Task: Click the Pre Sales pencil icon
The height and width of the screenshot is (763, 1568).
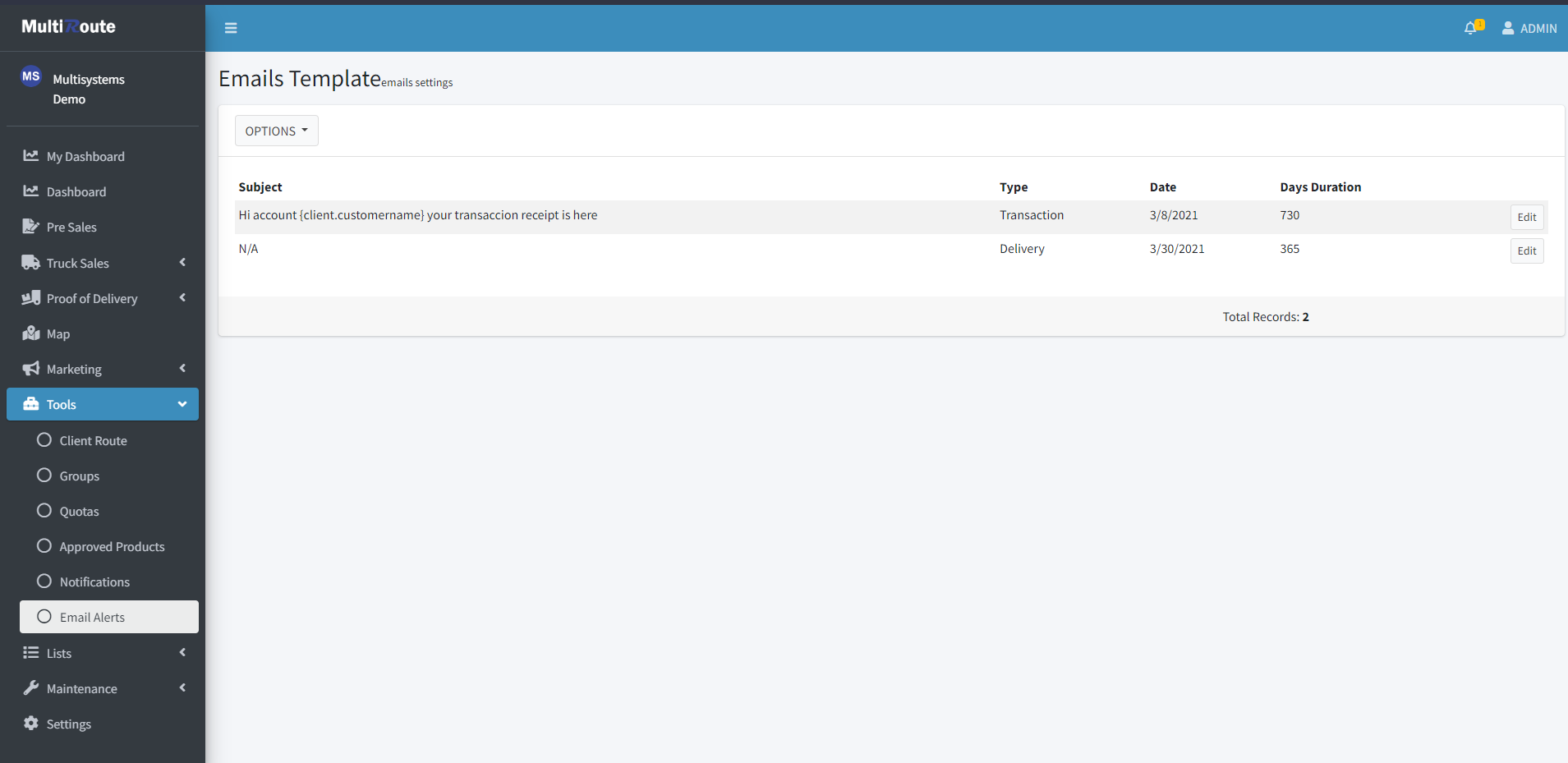Action: coord(31,227)
